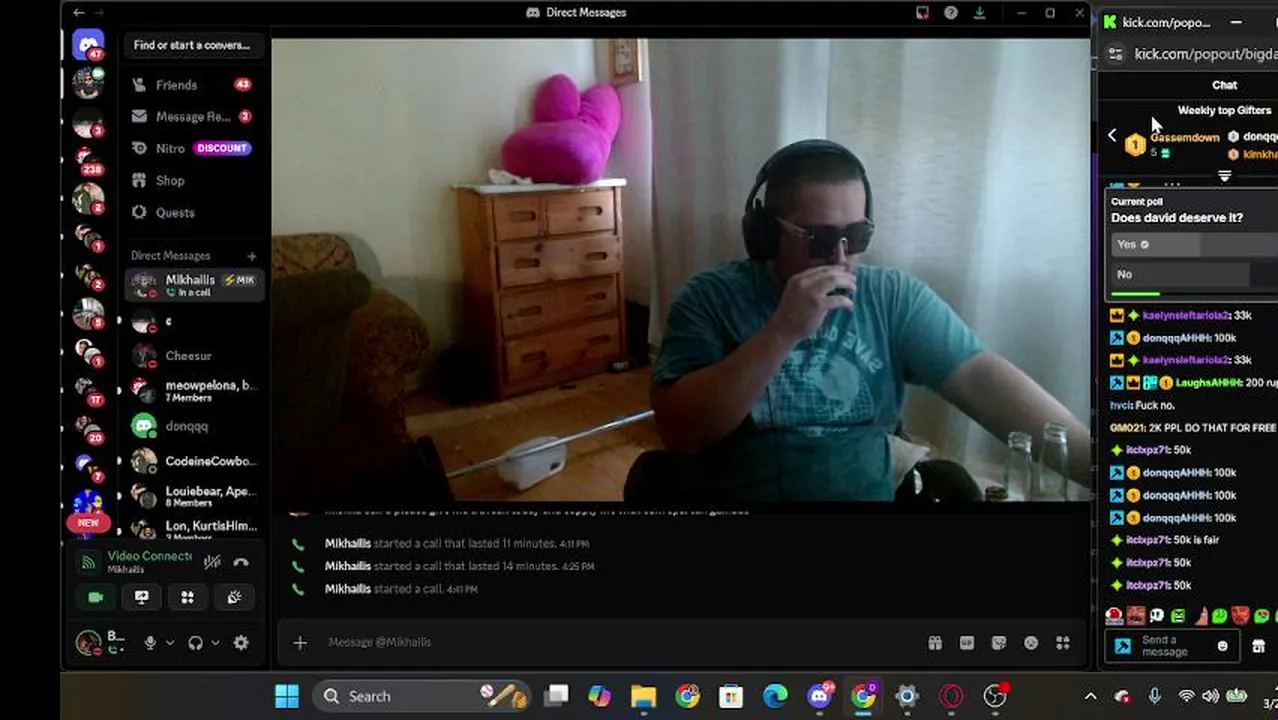Expand the microphone input options arrow

[169, 643]
